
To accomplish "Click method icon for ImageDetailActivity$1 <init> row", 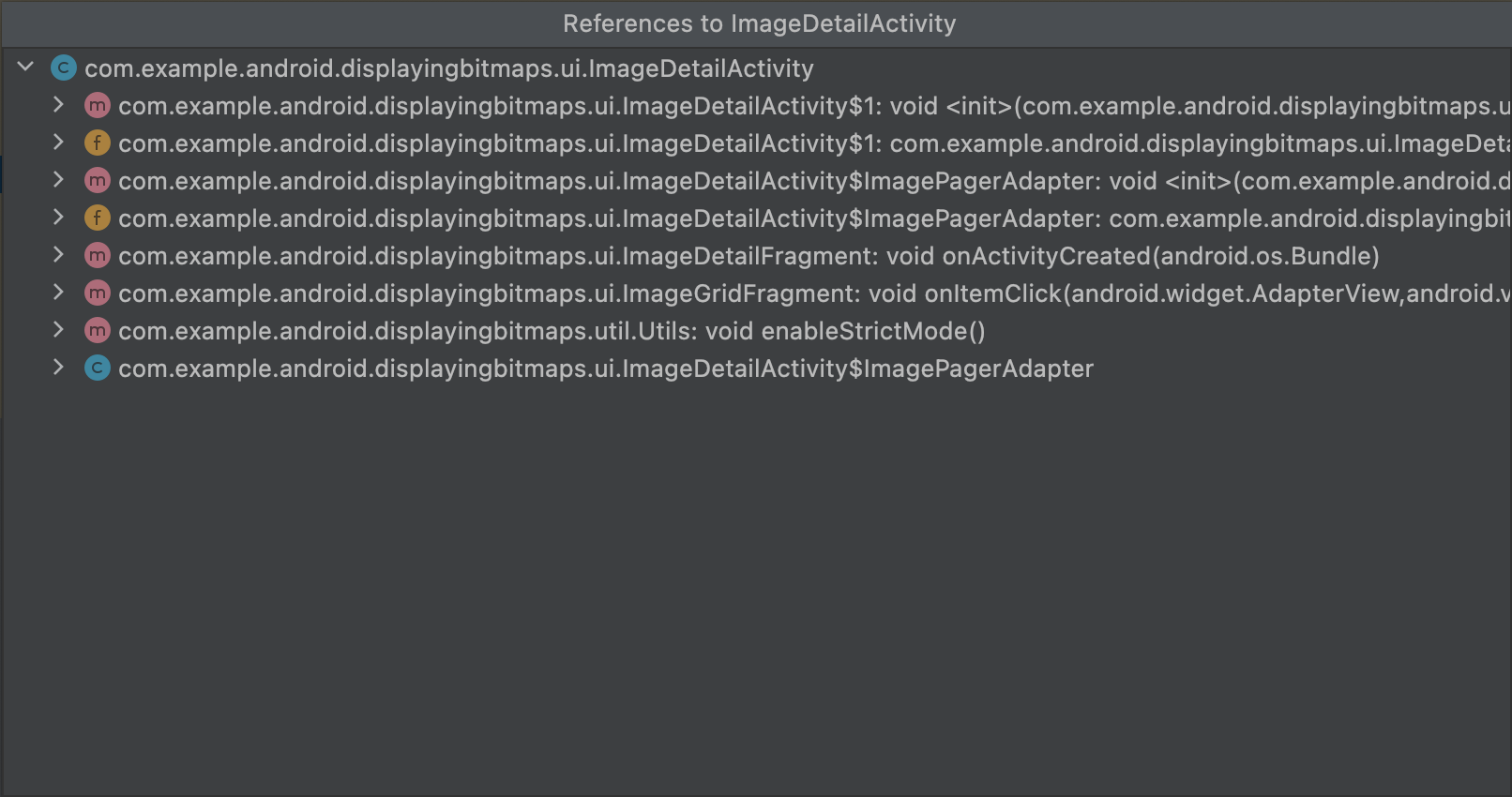I will click(97, 106).
